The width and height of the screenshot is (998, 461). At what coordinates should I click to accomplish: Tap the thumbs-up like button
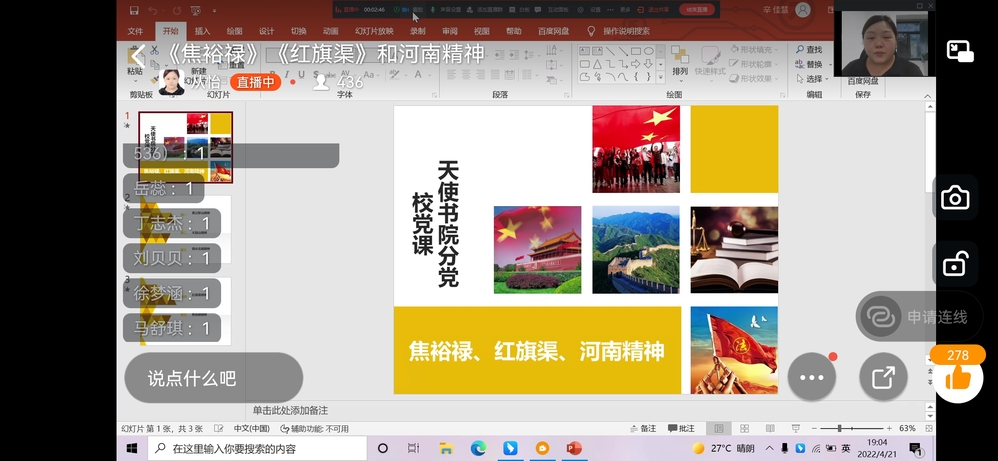[957, 377]
